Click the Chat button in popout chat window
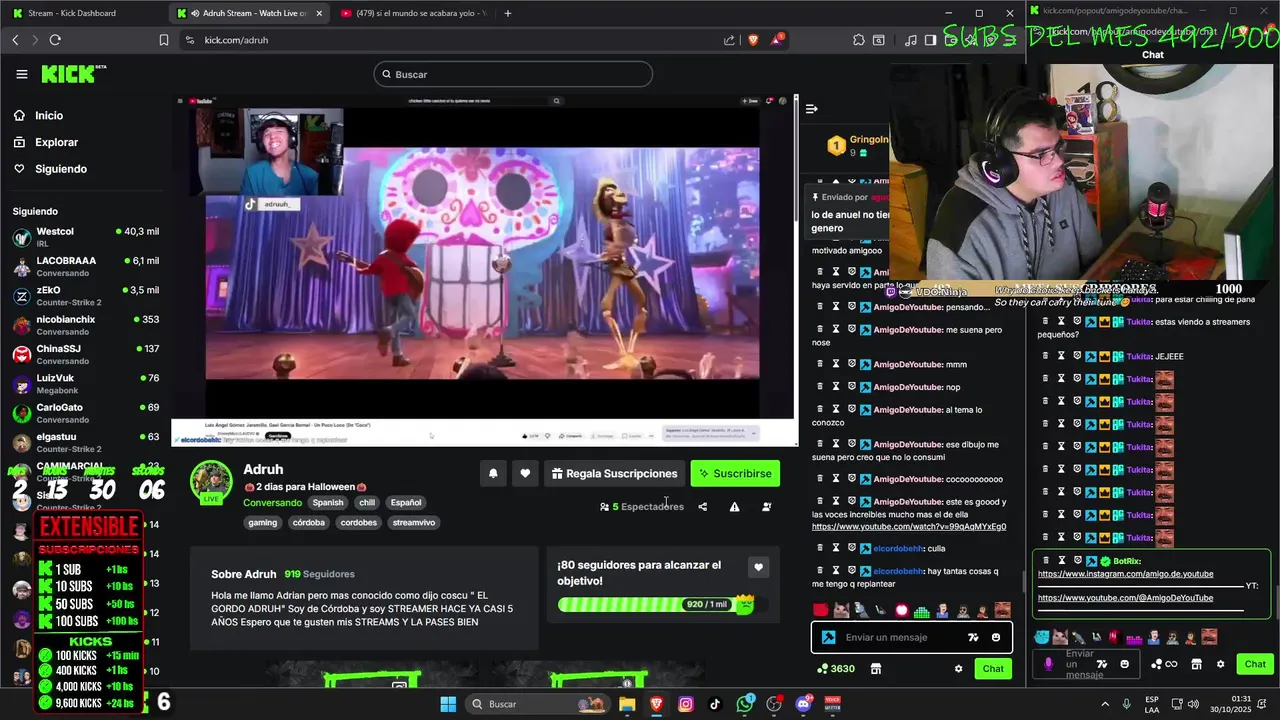 click(x=1255, y=664)
